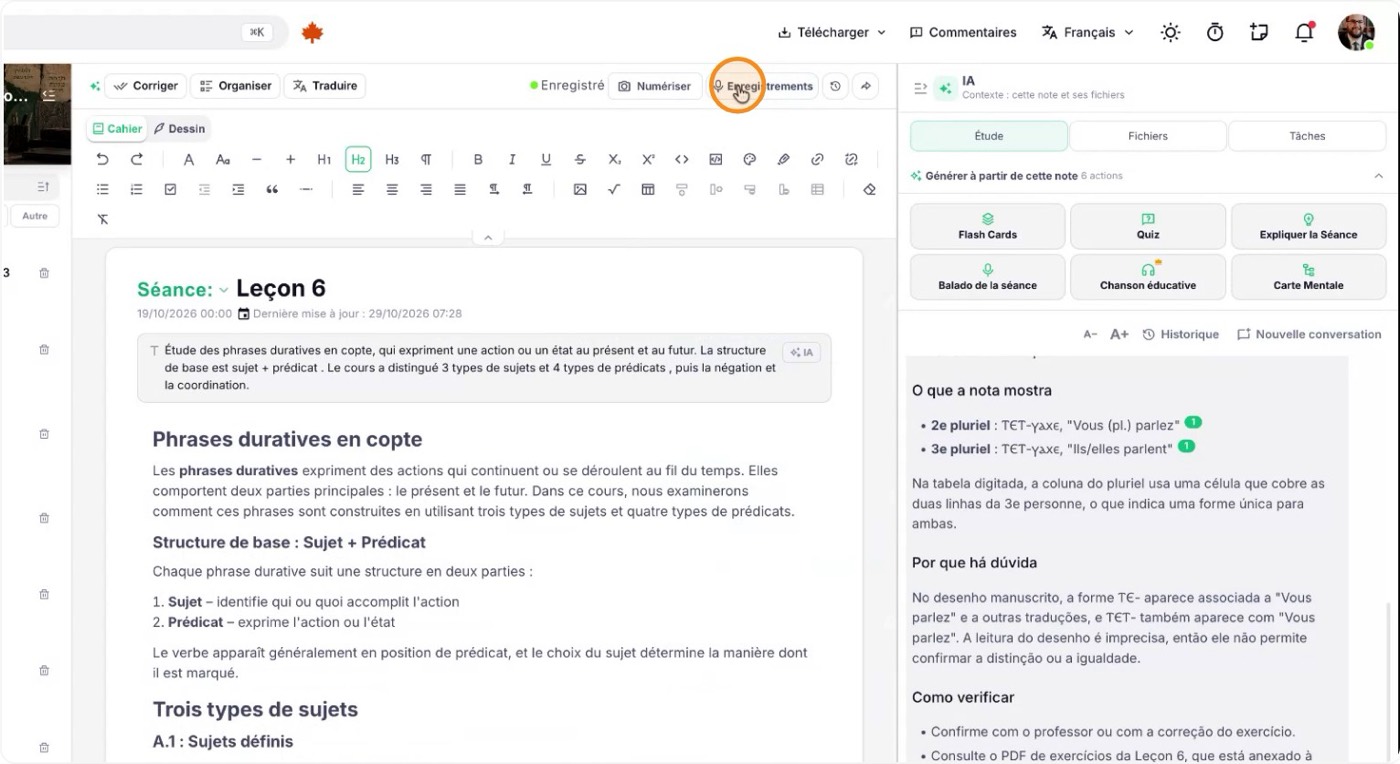Screen dimensions: 1400x764
Task: Insert a bulleted list
Action: click(103, 189)
